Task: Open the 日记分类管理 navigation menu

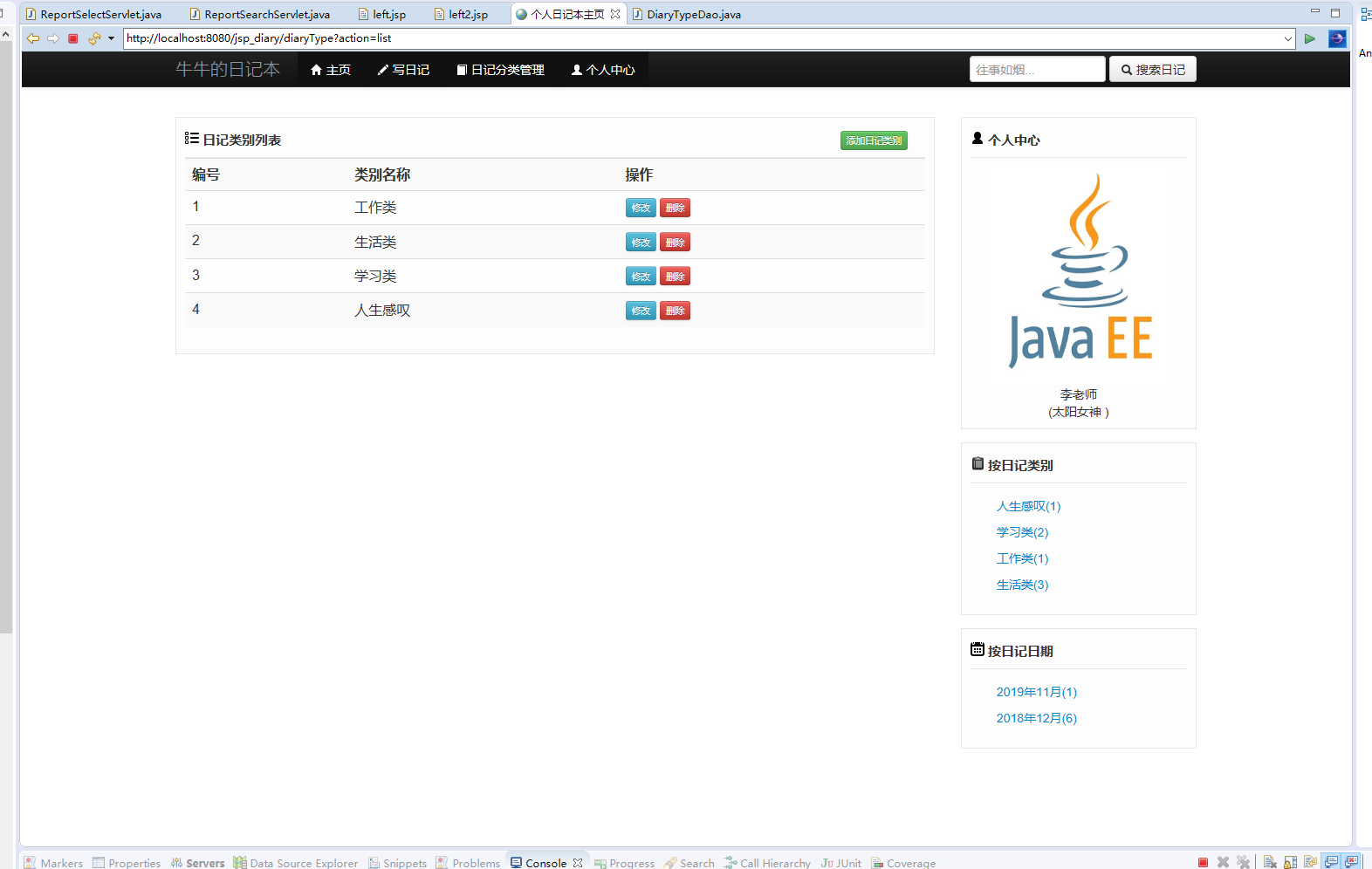Action: [x=500, y=70]
